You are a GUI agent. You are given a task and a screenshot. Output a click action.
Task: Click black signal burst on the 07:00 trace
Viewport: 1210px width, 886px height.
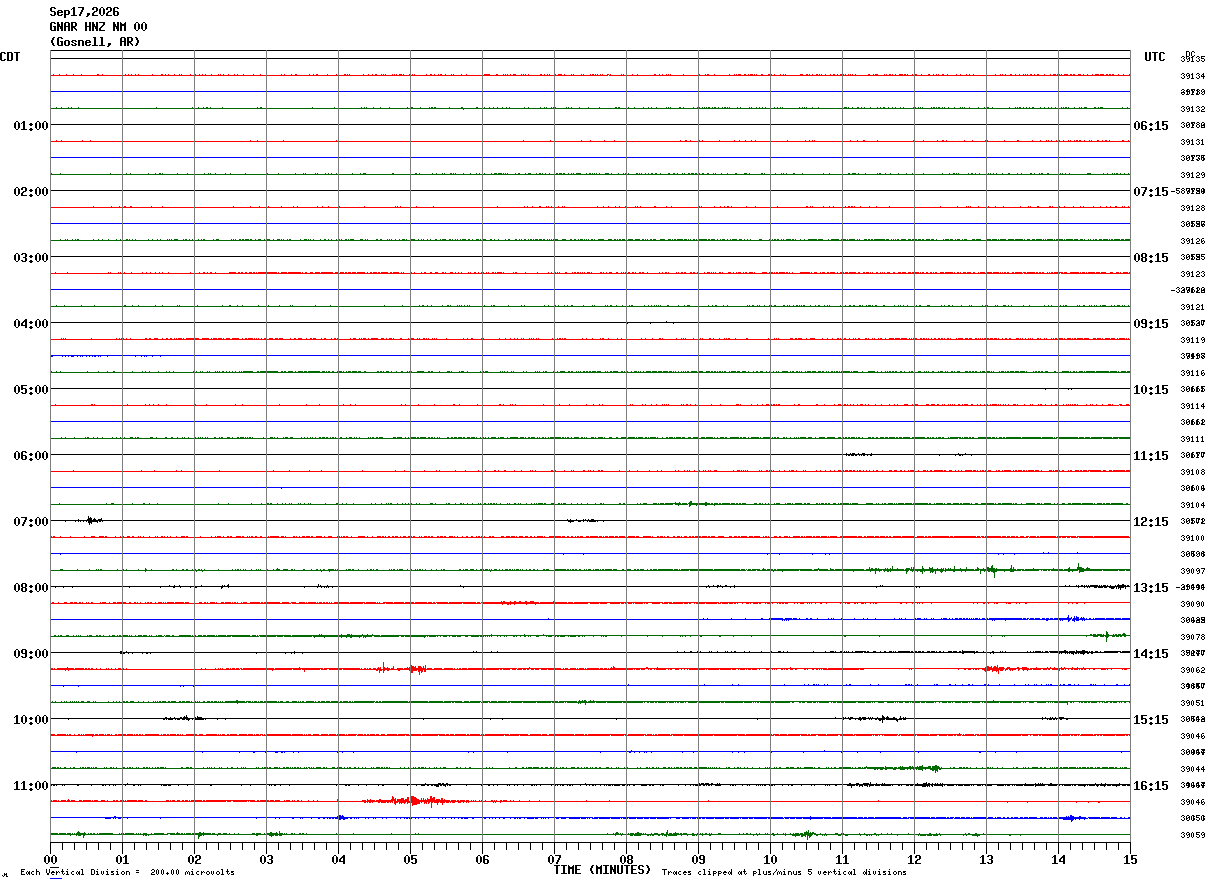(x=92, y=520)
